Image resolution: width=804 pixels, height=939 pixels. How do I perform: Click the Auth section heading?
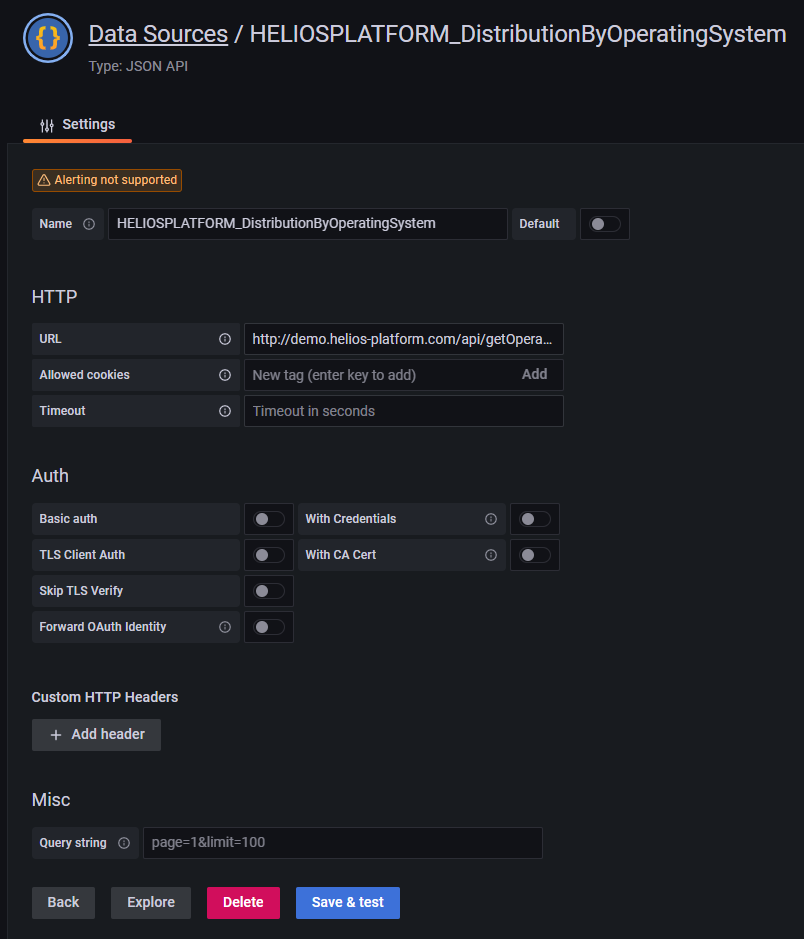click(x=50, y=475)
